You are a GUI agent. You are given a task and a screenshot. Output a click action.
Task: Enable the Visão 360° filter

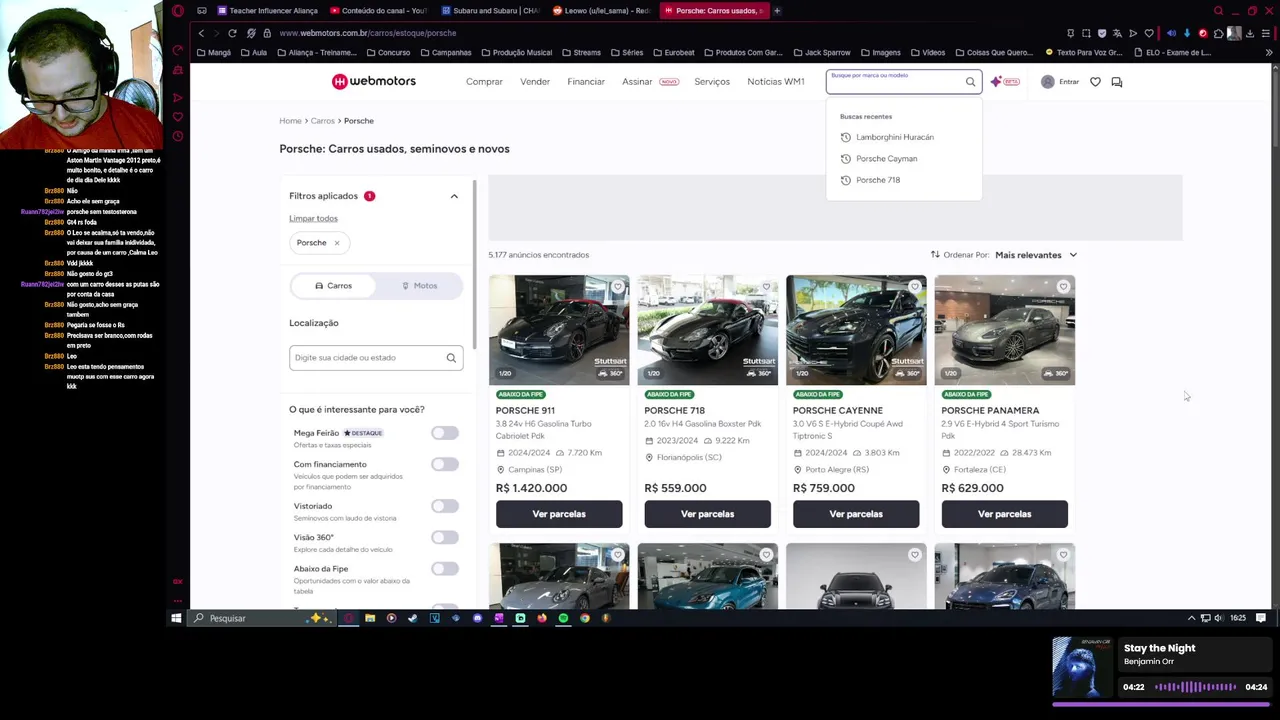pyautogui.click(x=445, y=537)
